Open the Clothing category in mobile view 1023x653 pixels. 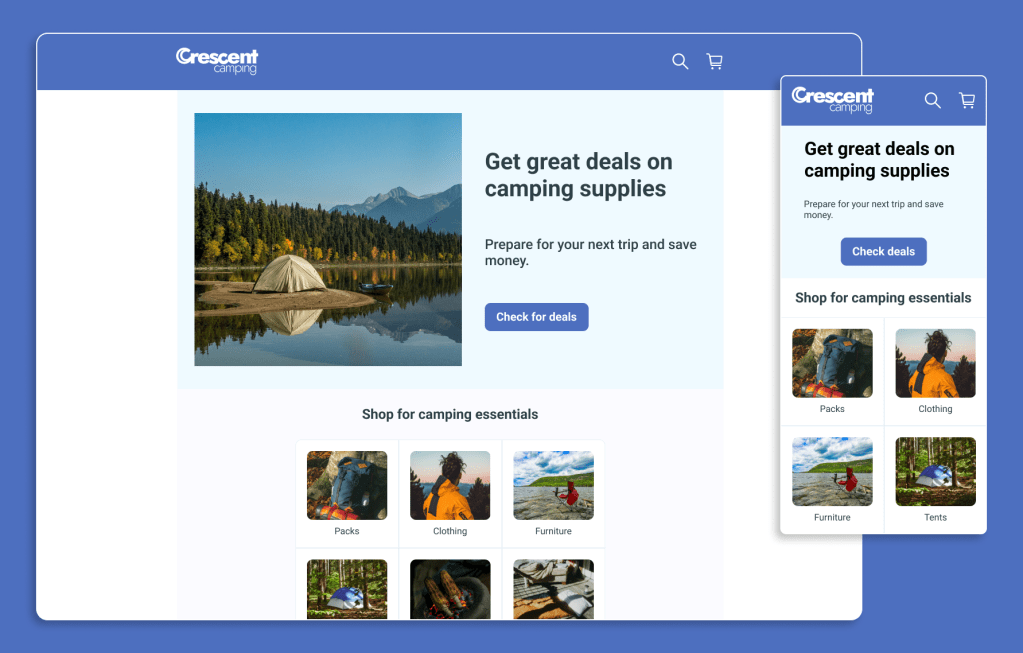pos(935,371)
